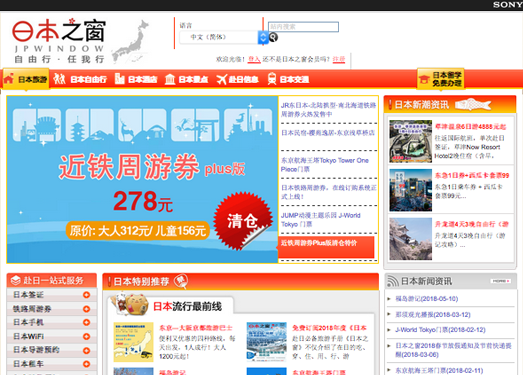Open the 日本交通 menu item
This screenshot has width=523, height=375.
coord(295,79)
